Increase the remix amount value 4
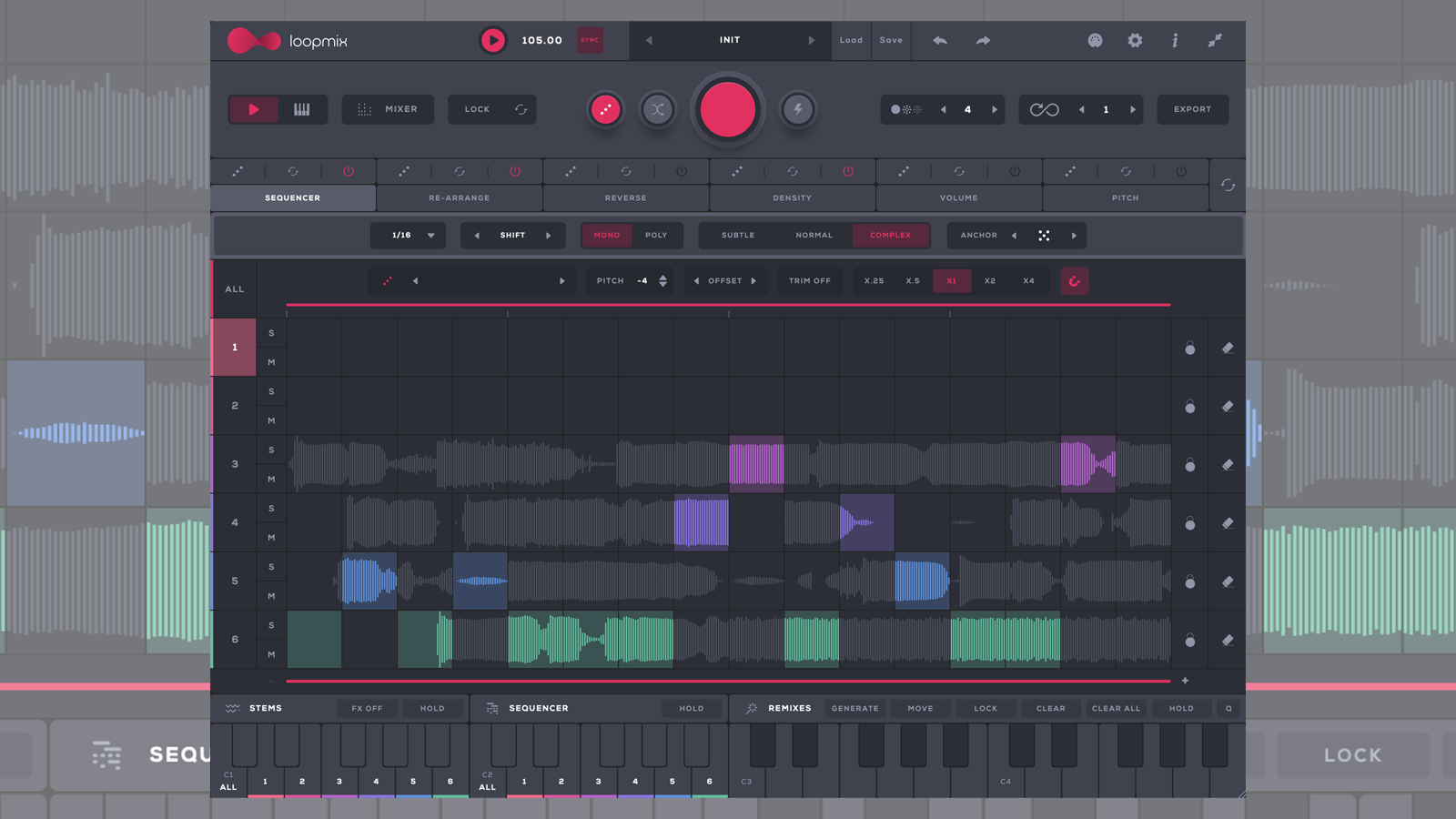The height and width of the screenshot is (819, 1456). 995,109
